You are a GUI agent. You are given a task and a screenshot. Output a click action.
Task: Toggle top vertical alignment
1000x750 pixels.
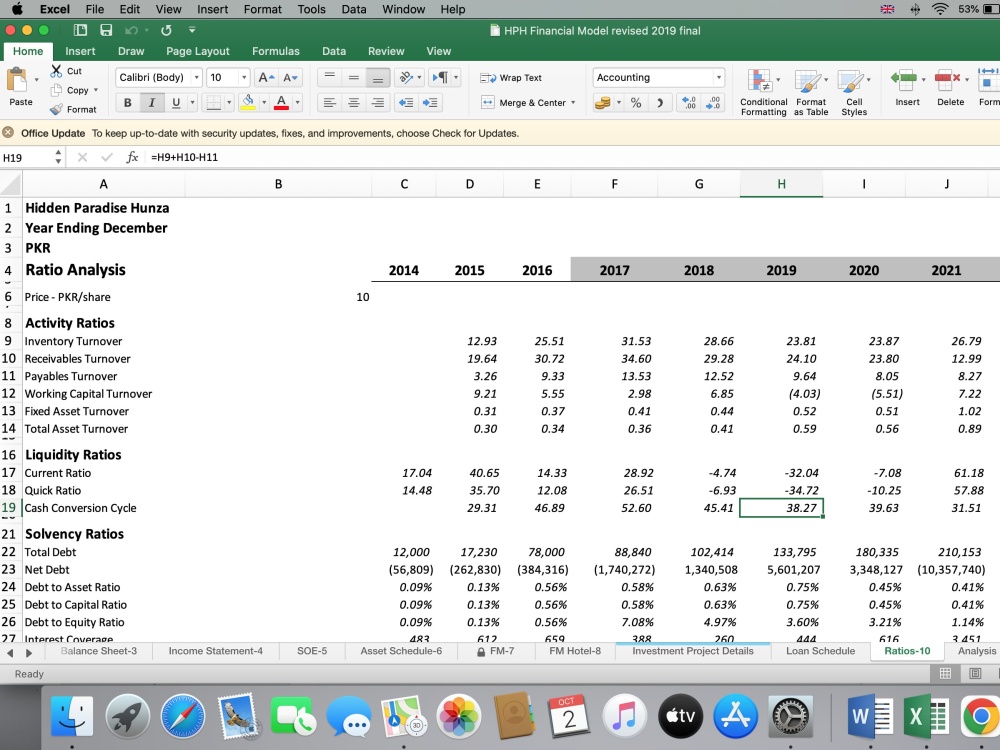pyautogui.click(x=330, y=77)
